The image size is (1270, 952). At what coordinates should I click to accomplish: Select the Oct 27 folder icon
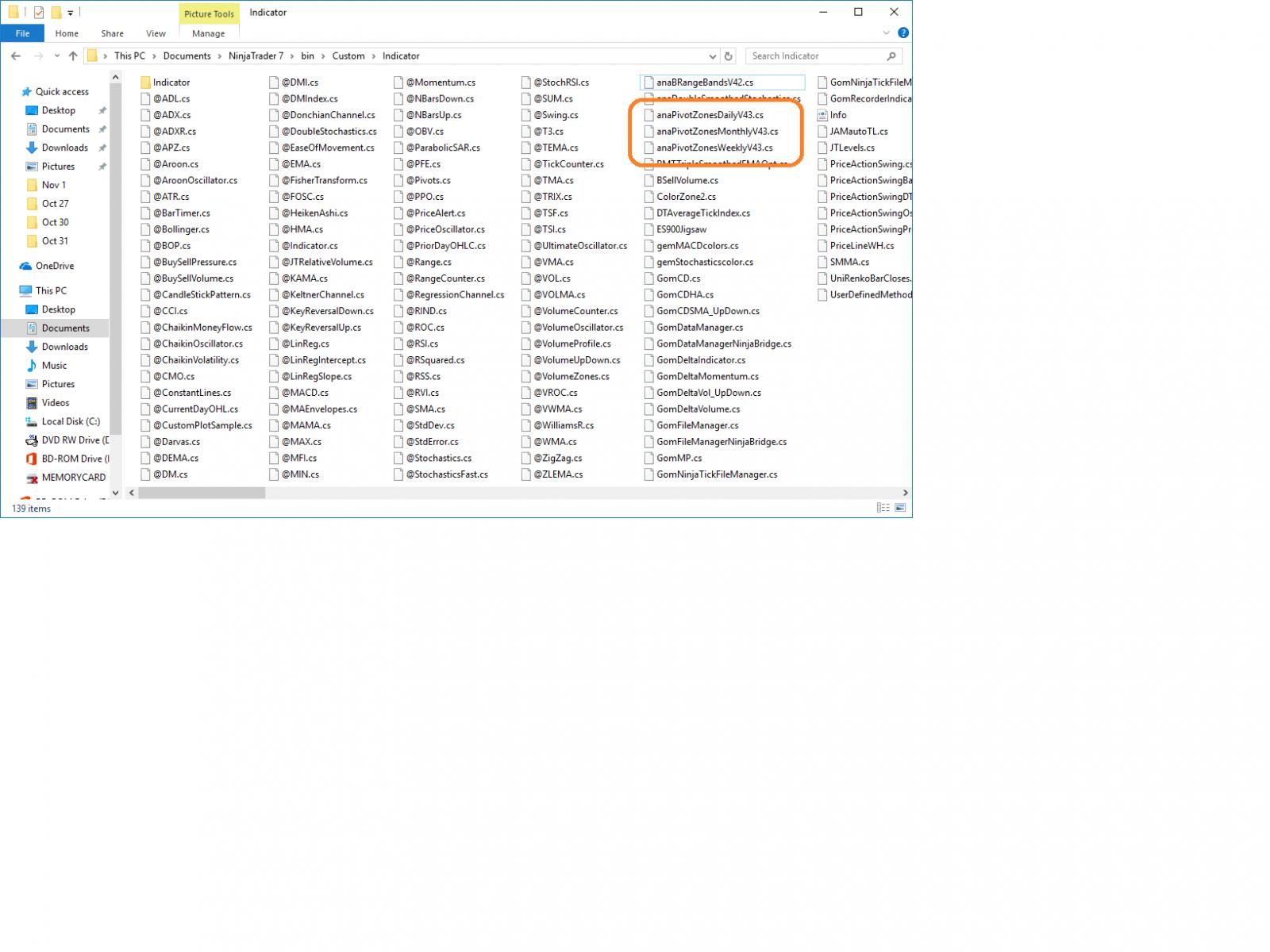(32, 204)
